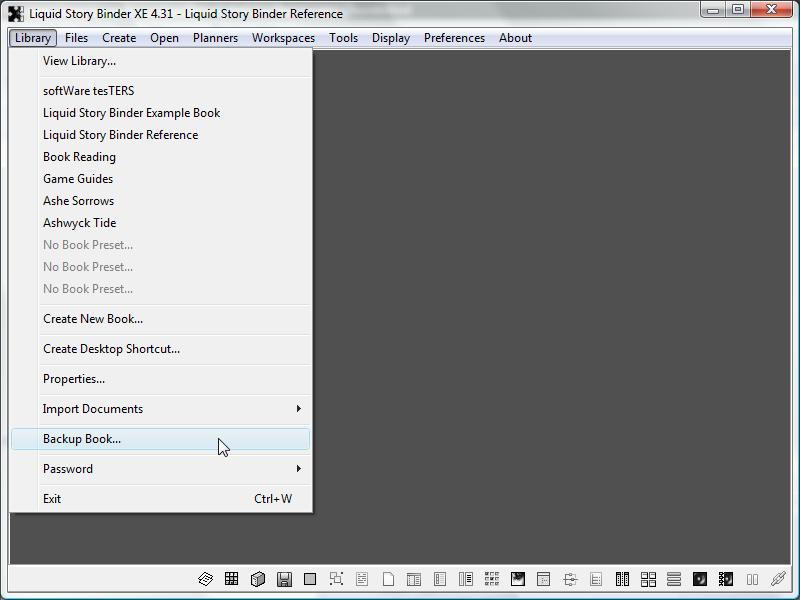Click the solid gray square icon

pyautogui.click(x=310, y=579)
